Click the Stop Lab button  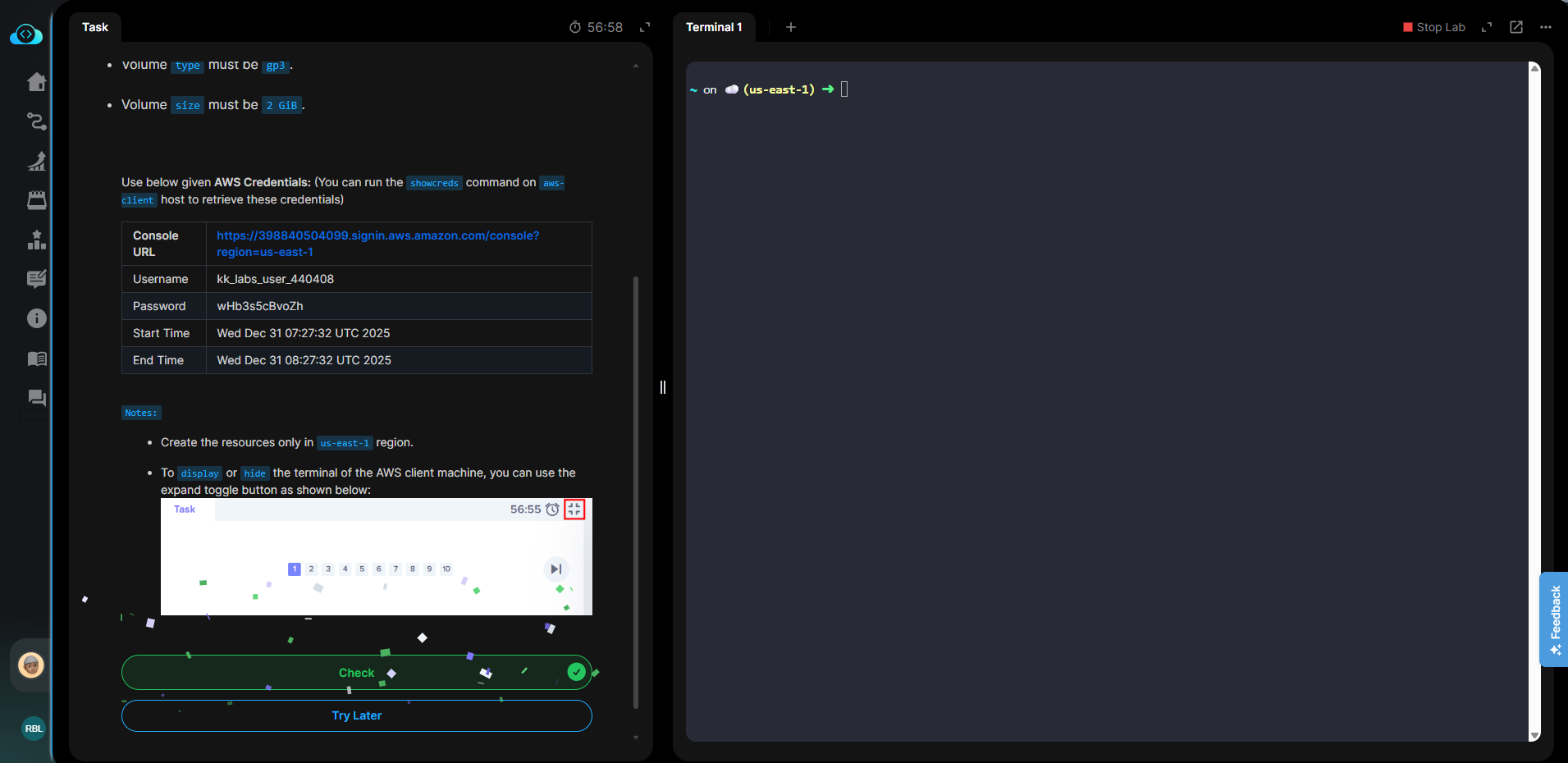tap(1433, 27)
